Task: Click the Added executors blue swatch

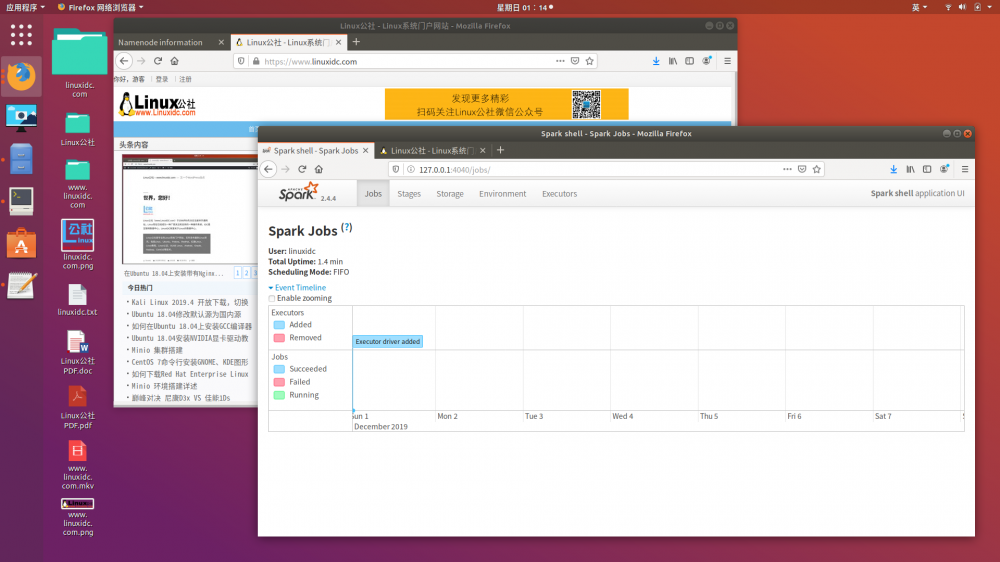Action: point(279,325)
